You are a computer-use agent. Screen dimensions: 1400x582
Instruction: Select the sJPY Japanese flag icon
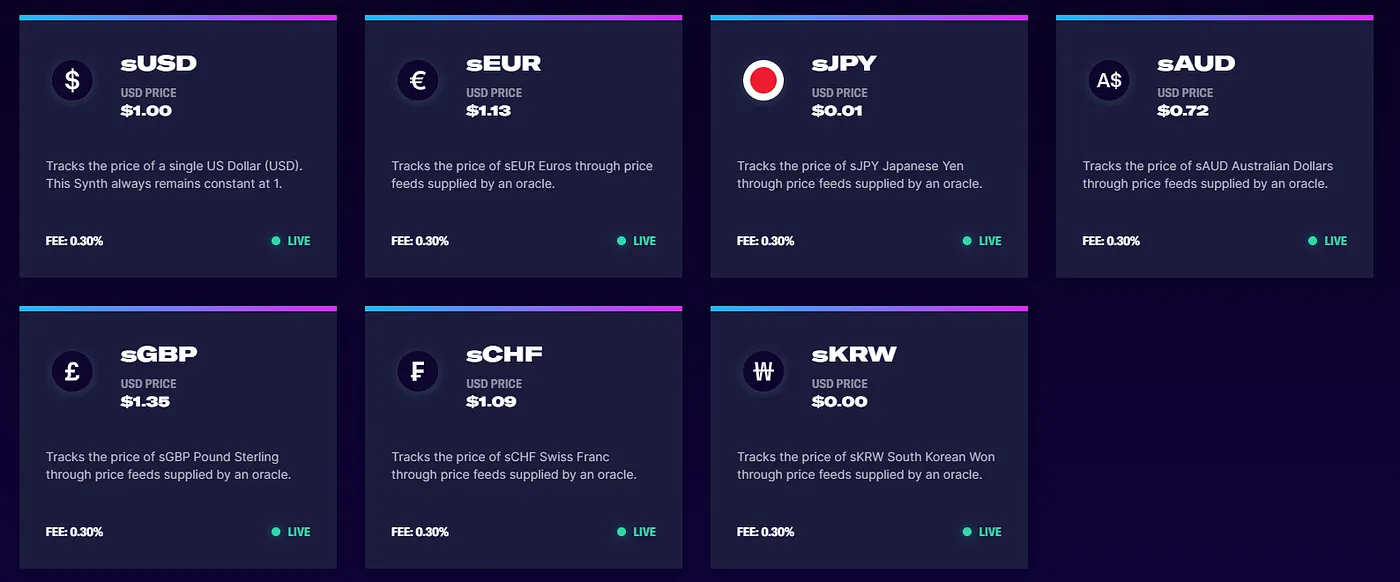pos(763,80)
